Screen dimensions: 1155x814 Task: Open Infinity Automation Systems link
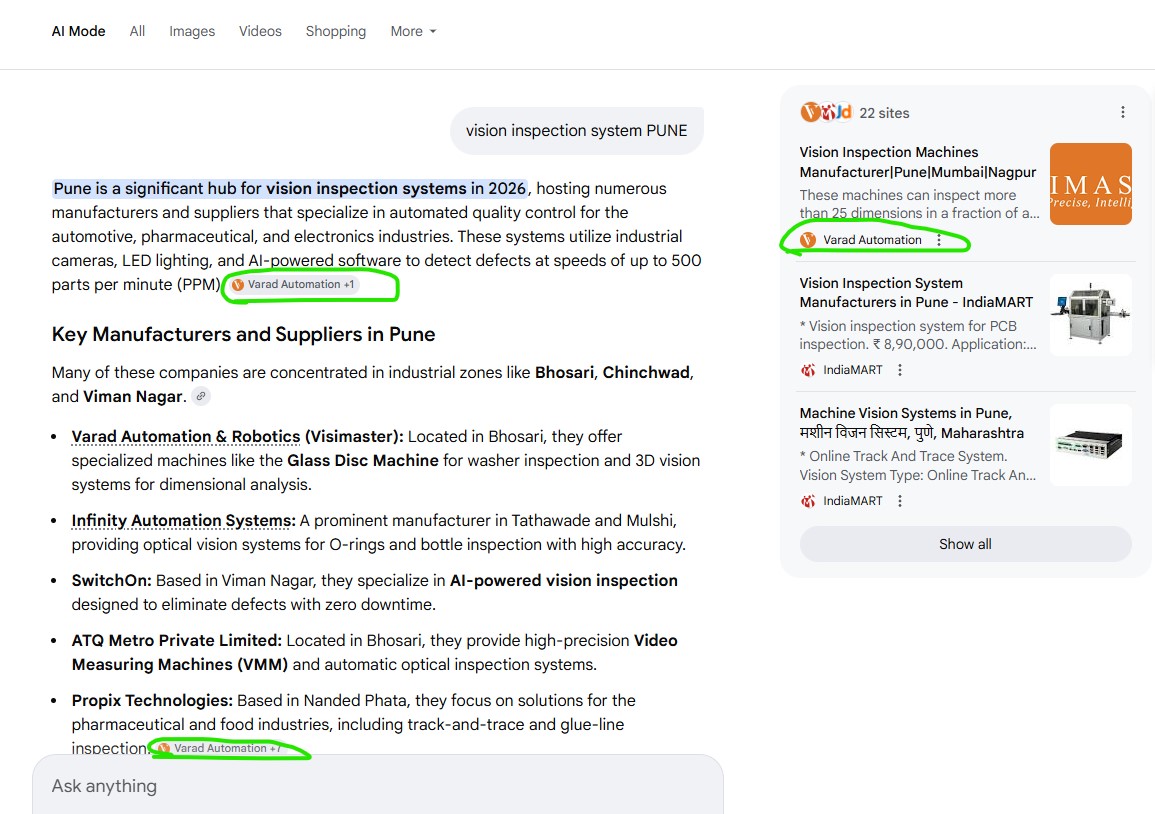(183, 521)
